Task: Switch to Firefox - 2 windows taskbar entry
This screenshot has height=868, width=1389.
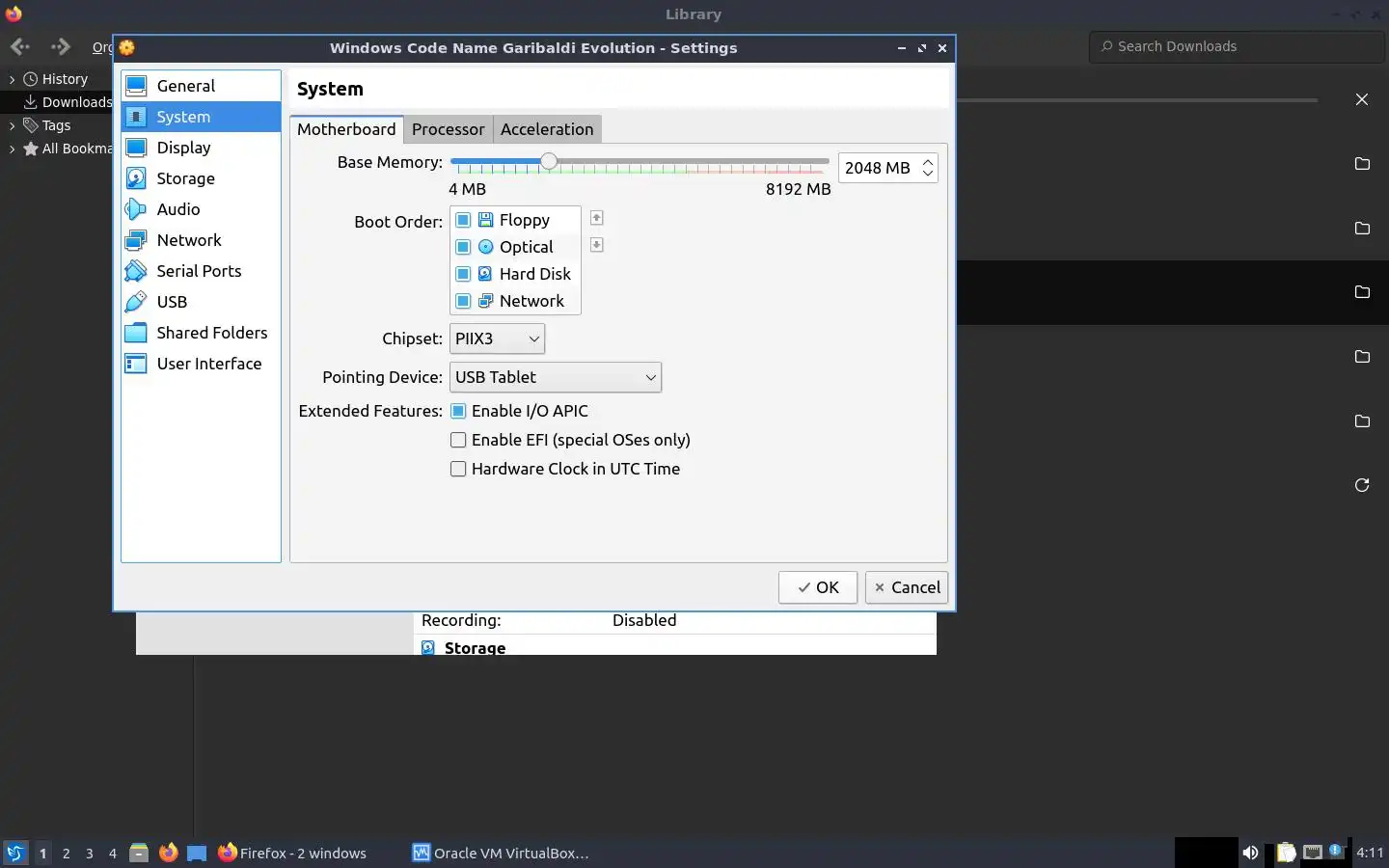Action: [292, 853]
